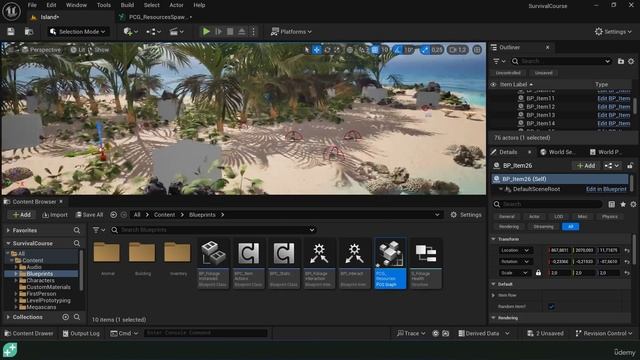Toggle the Details panel lock icon
Viewport: 640px width, 360px height.
coord(630,165)
